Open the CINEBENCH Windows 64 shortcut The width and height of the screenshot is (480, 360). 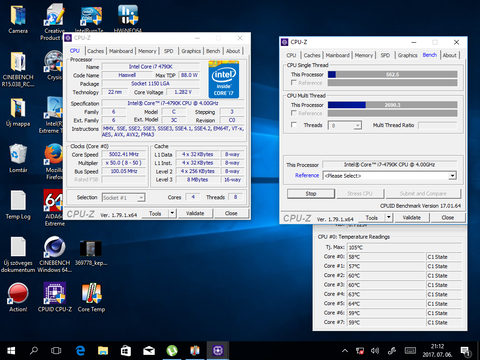point(55,255)
